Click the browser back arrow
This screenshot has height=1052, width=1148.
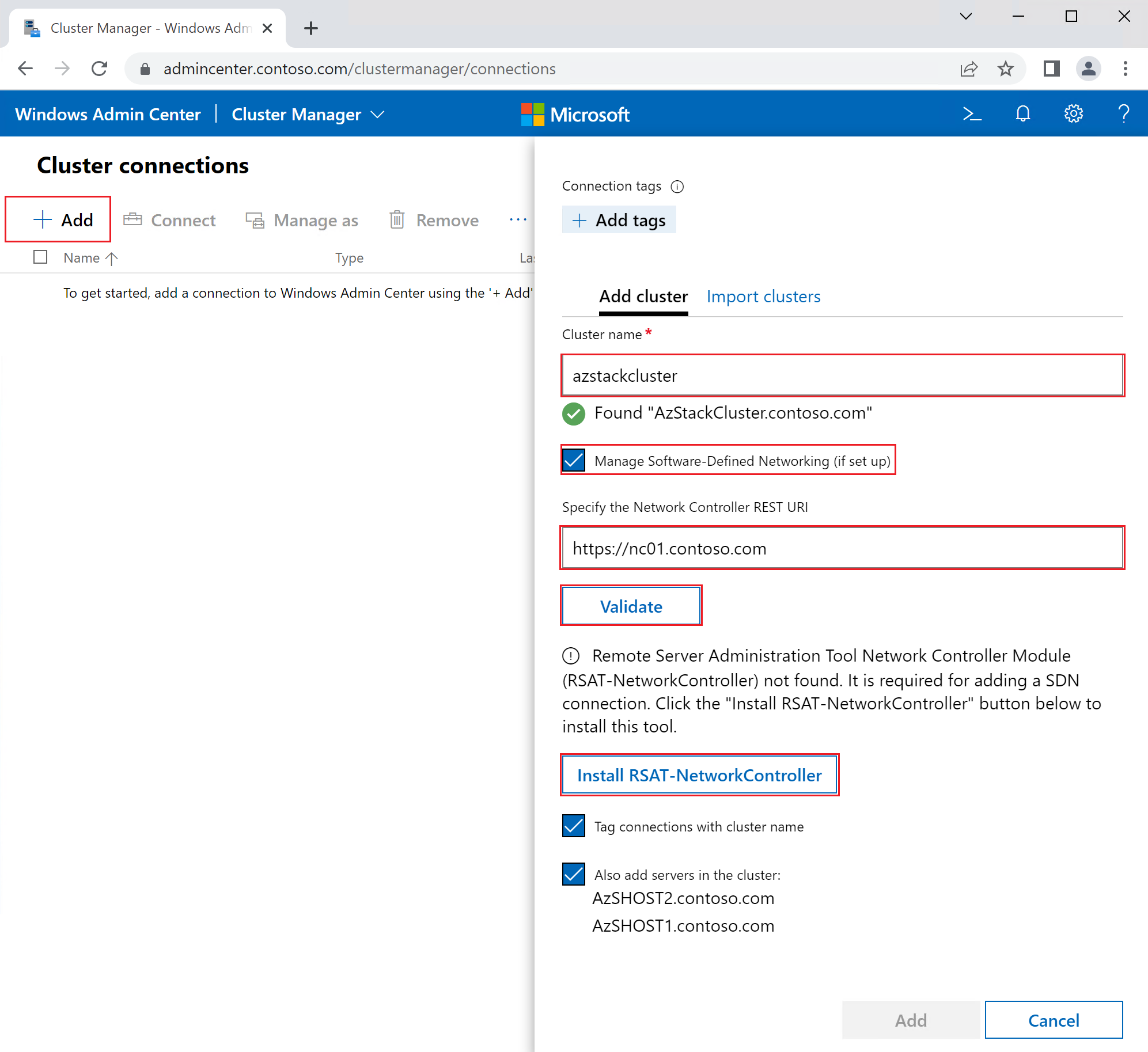click(x=25, y=69)
